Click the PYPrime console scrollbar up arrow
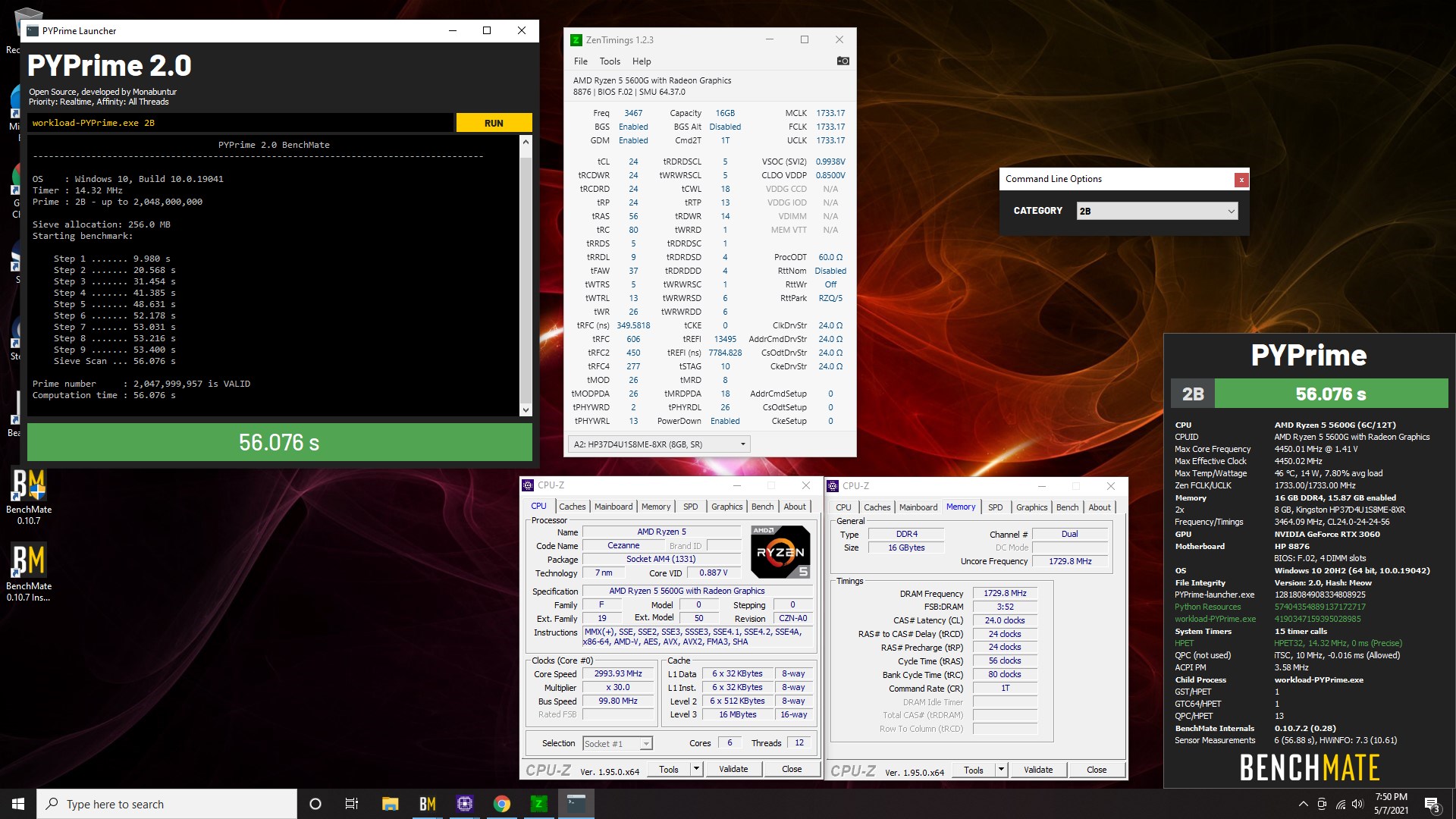1456x819 pixels. click(x=526, y=142)
